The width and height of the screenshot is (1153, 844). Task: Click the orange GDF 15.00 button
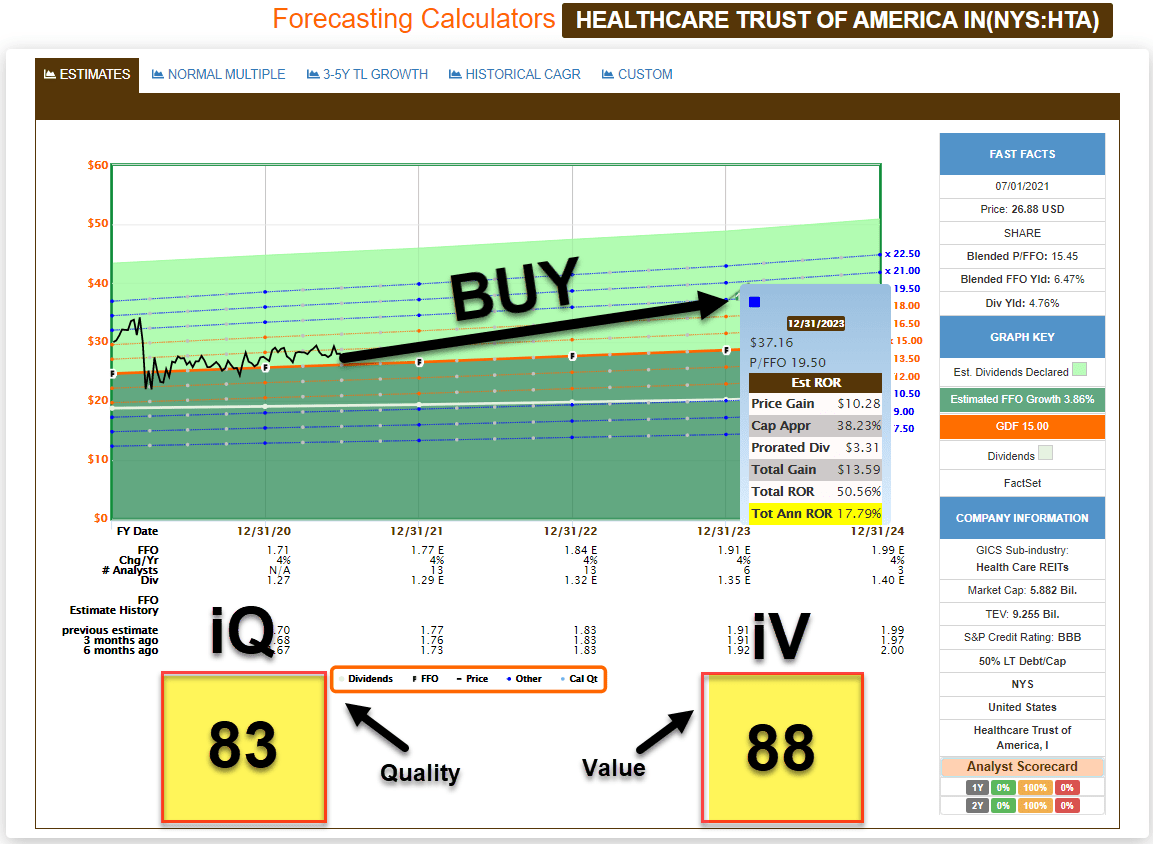point(1022,426)
